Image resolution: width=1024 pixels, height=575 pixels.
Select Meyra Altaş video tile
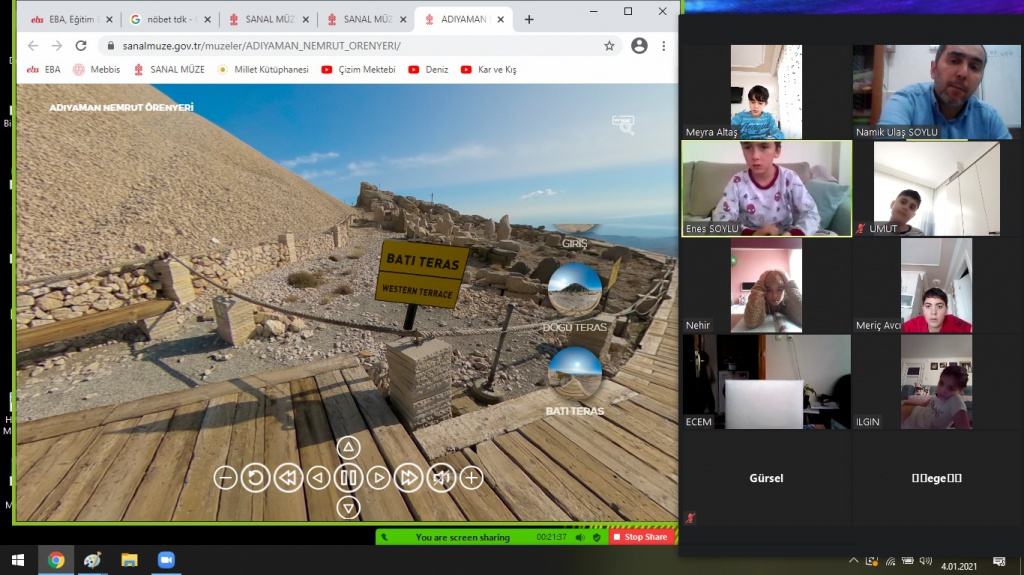[766, 91]
